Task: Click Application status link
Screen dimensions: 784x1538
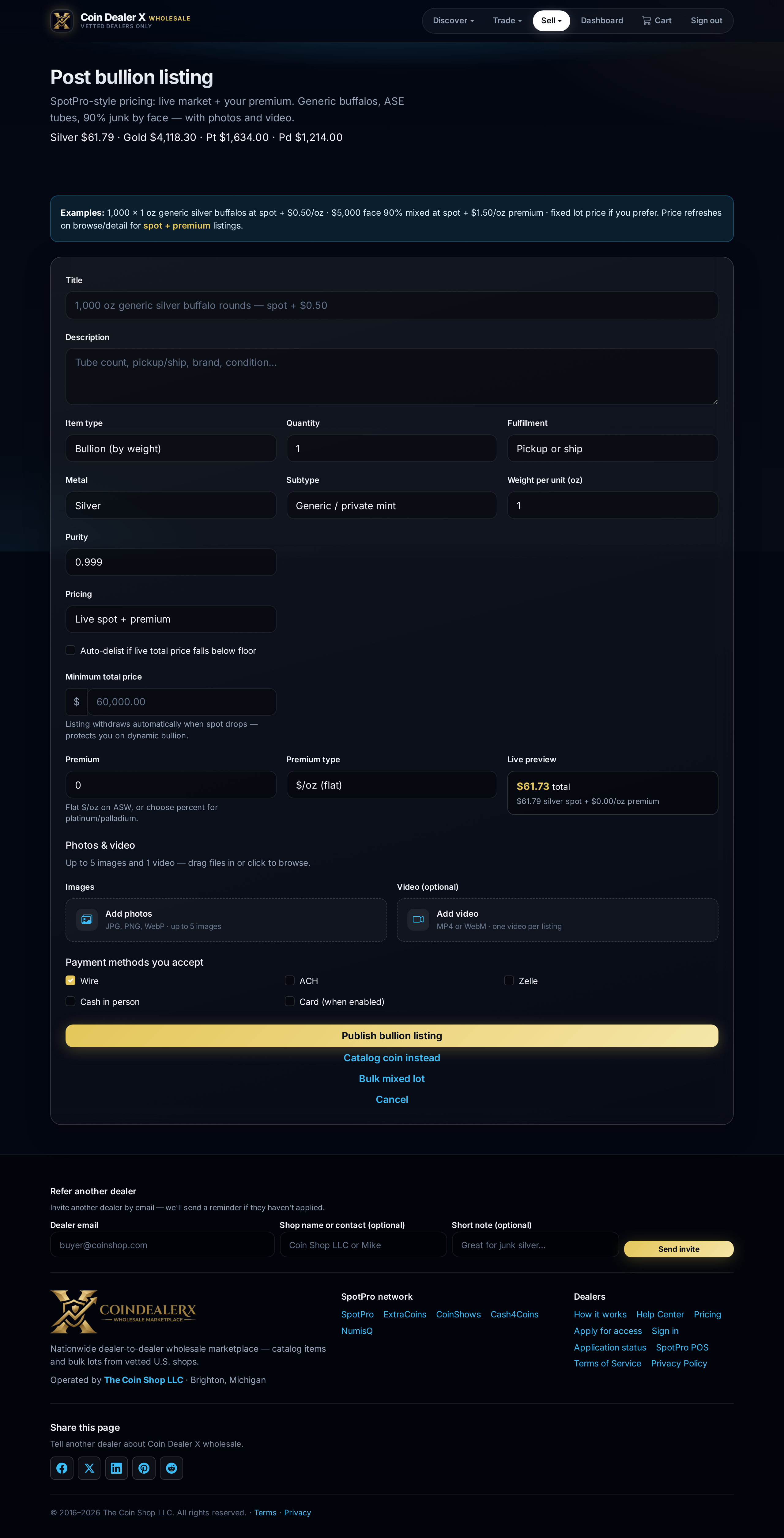Action: (610, 1347)
